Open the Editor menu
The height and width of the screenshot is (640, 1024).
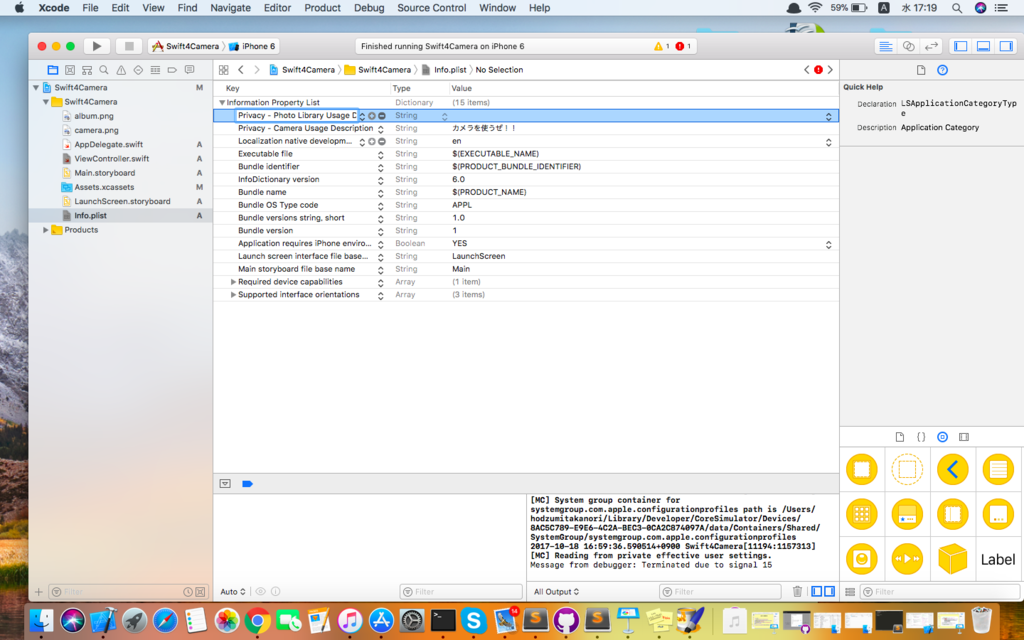pos(277,8)
